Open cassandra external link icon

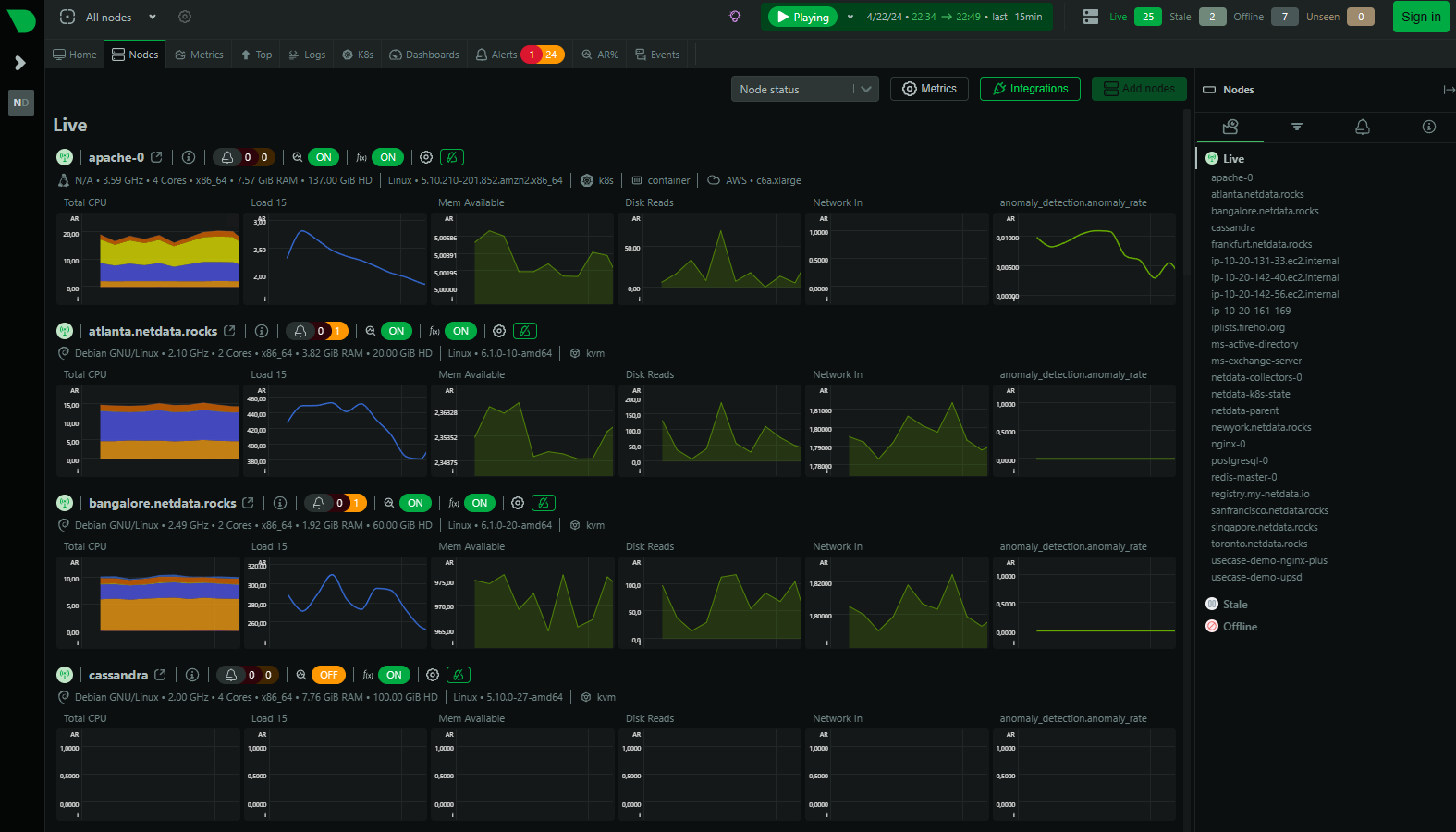[160, 675]
